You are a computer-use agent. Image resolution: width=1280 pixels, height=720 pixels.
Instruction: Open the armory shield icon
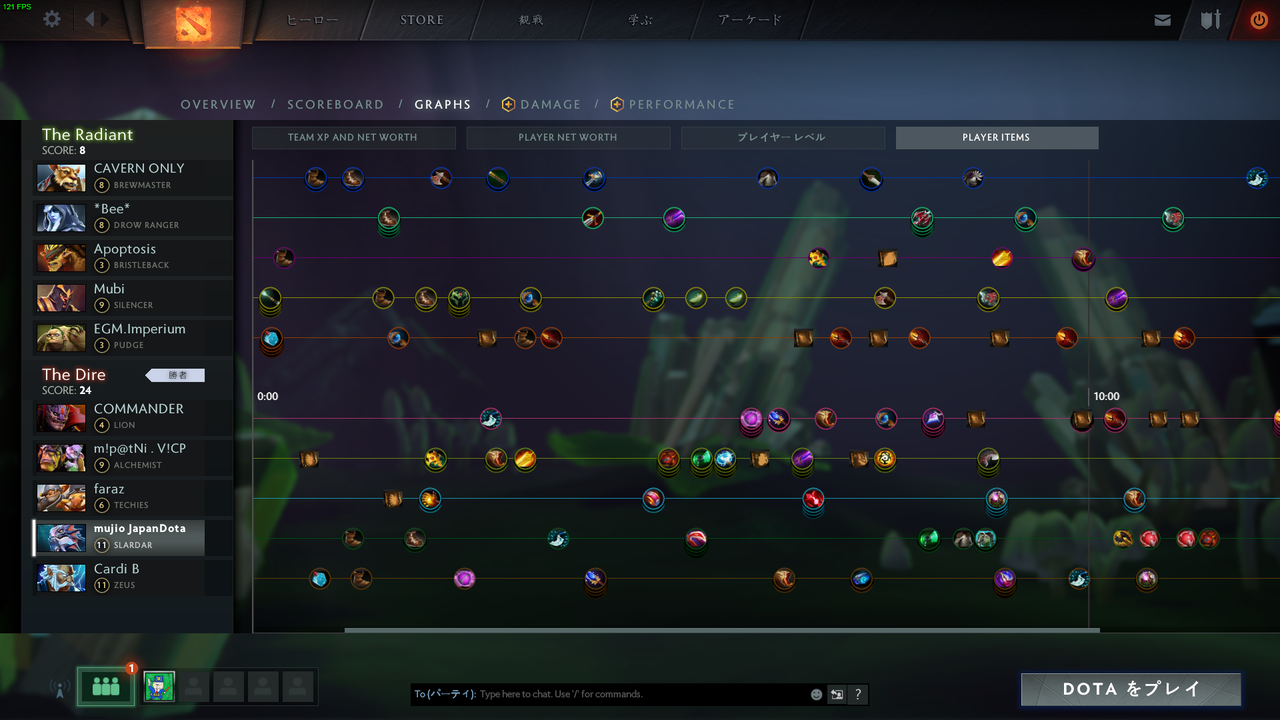pyautogui.click(x=1211, y=20)
